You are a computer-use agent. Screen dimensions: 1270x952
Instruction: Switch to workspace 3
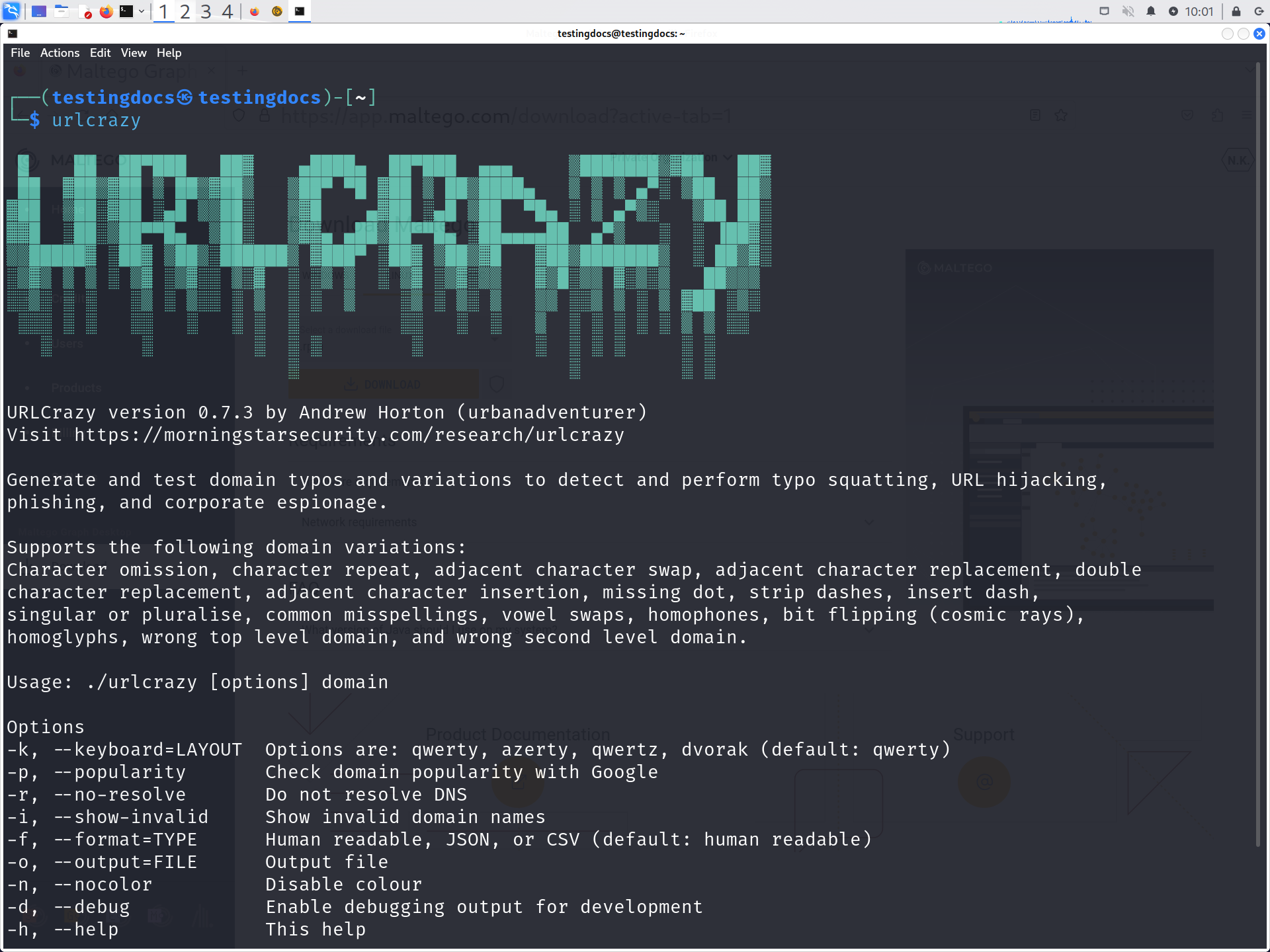(x=206, y=11)
